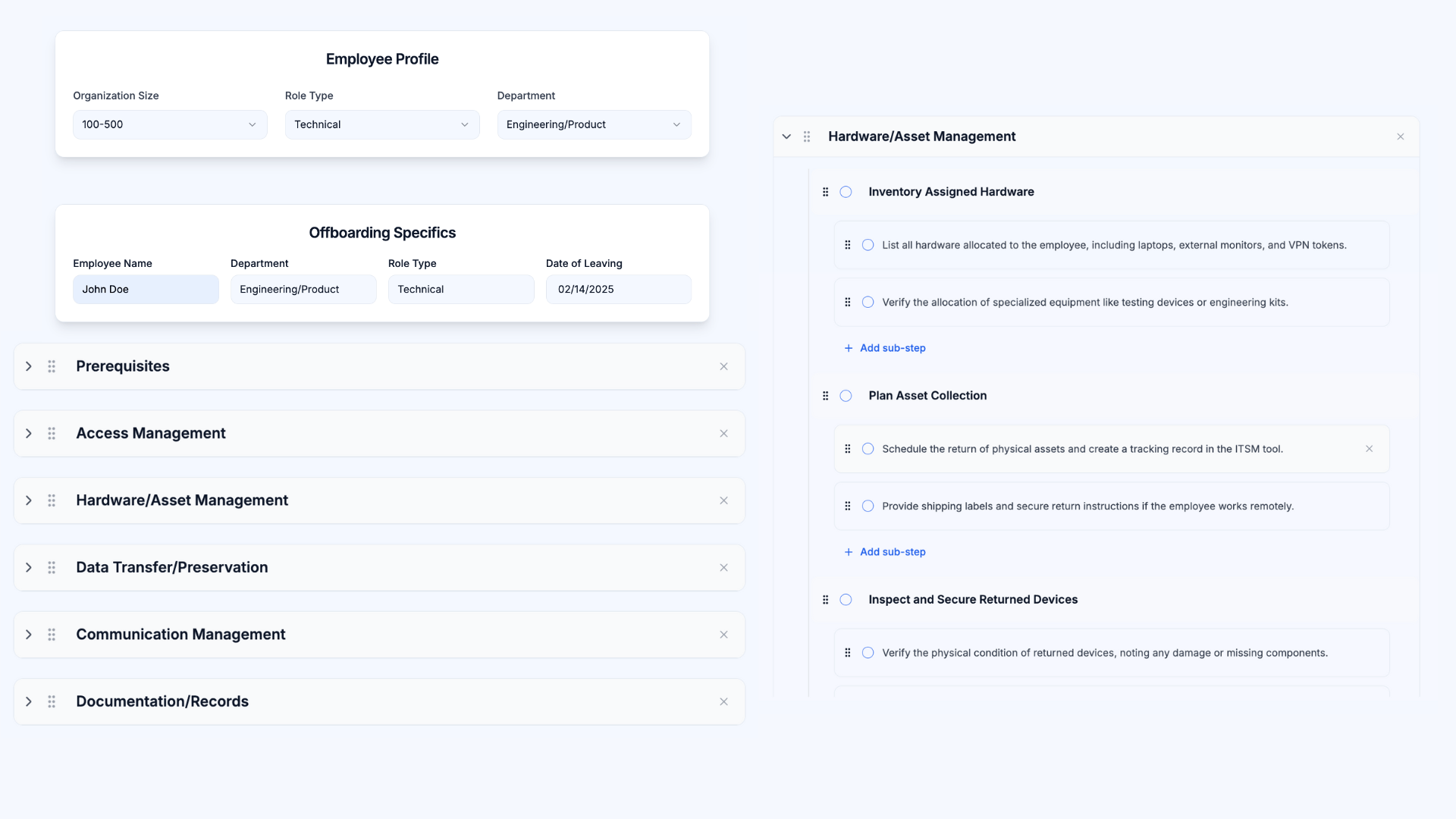The width and height of the screenshot is (1456, 819).
Task: Check off 'Verify the physical condition' sub-step
Action: (x=868, y=653)
